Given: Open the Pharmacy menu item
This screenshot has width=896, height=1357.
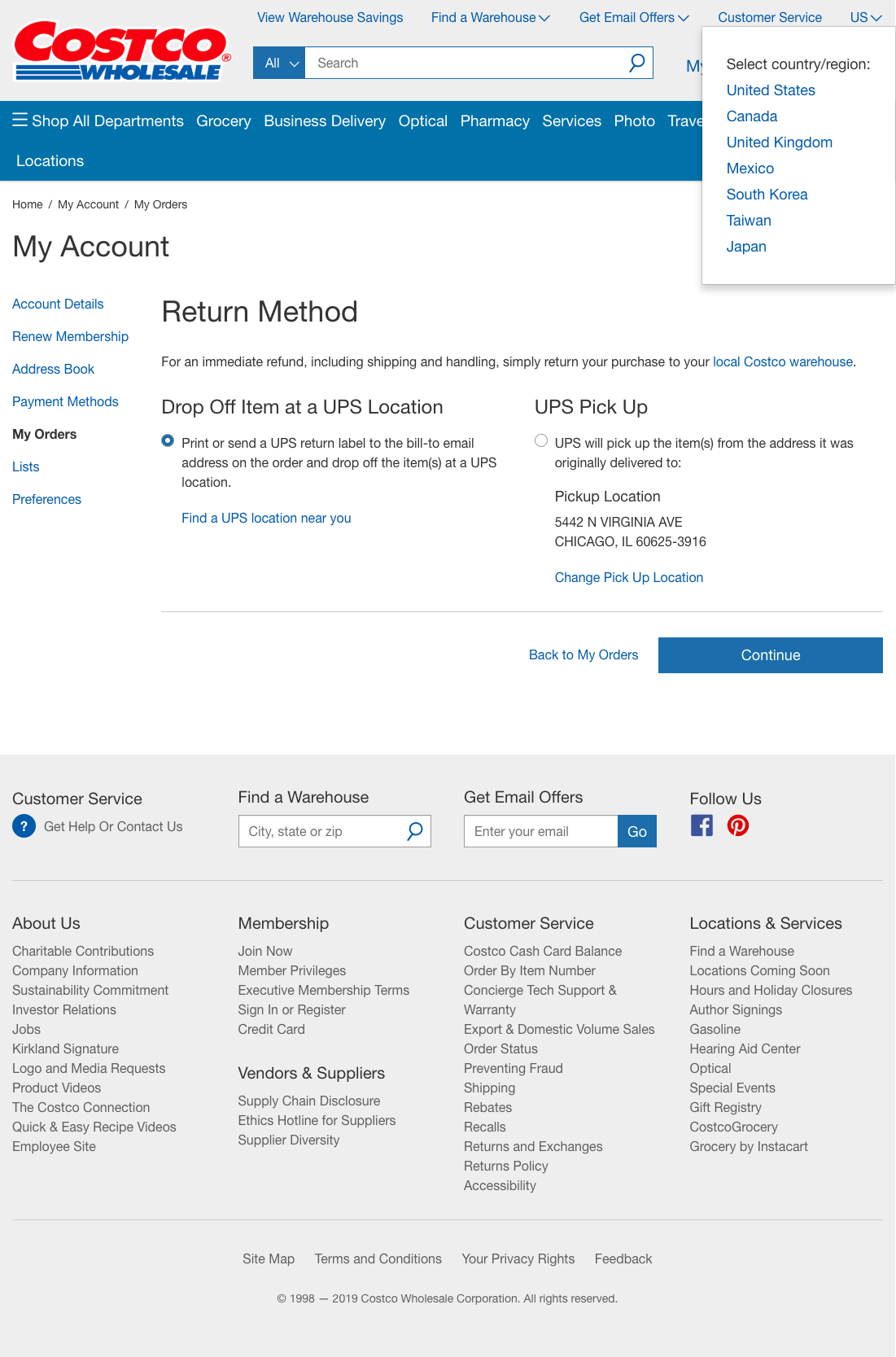Looking at the screenshot, I should 495,120.
